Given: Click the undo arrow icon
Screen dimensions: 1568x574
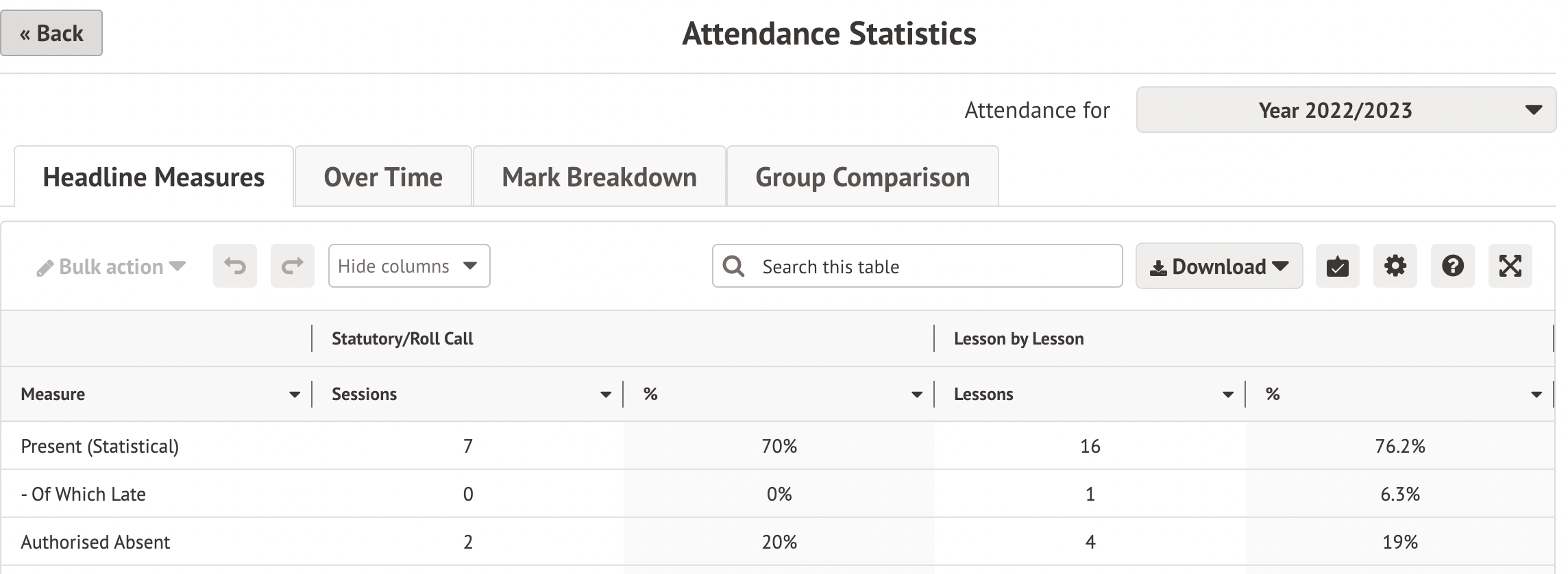Looking at the screenshot, I should (x=235, y=266).
